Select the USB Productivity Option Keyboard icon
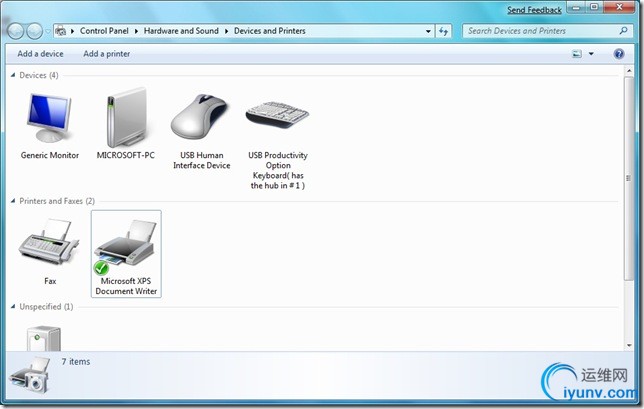 pos(277,115)
